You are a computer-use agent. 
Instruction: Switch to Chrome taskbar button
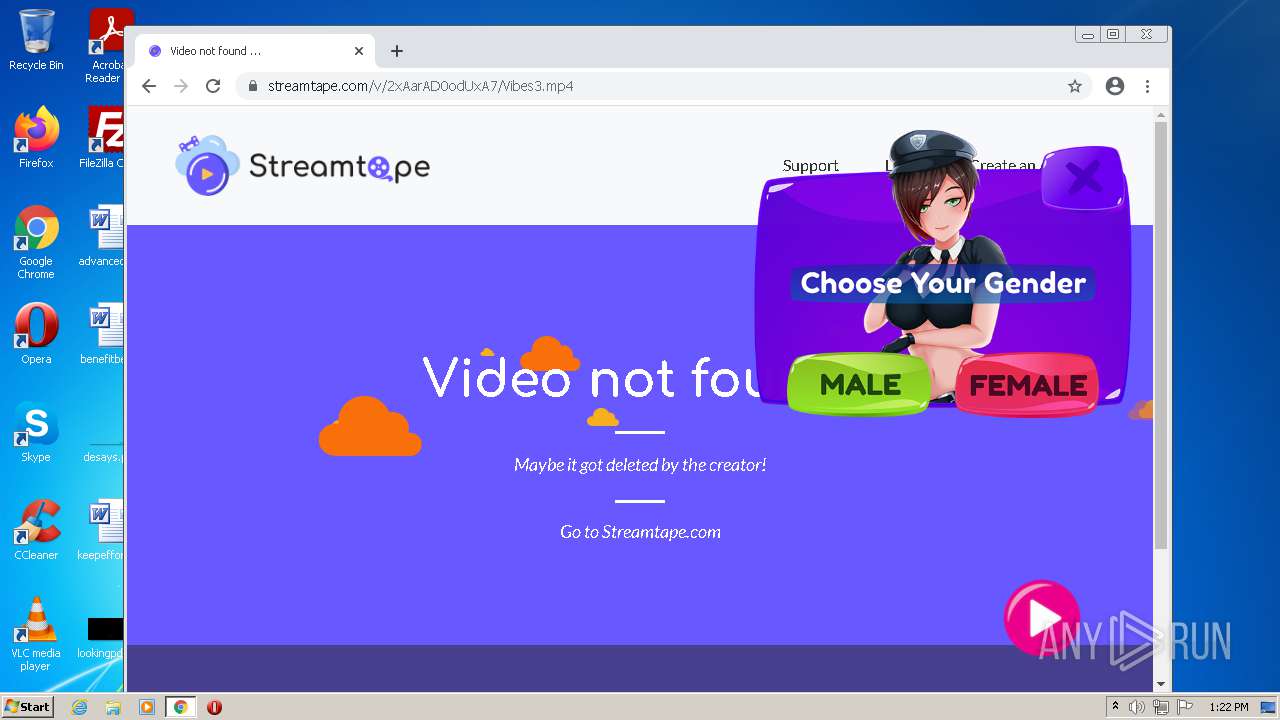[x=180, y=707]
